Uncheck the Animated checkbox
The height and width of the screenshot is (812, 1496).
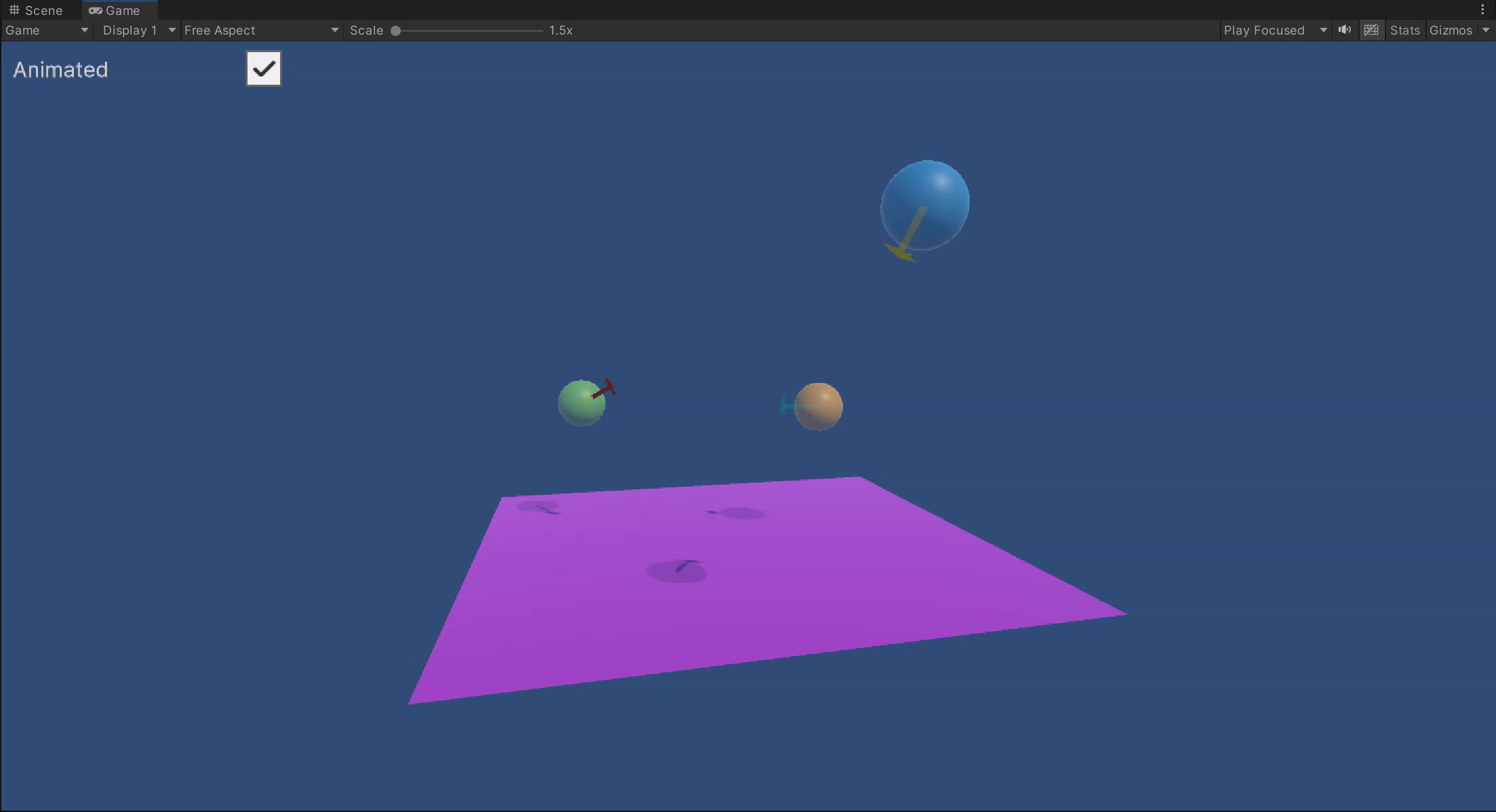tap(264, 68)
